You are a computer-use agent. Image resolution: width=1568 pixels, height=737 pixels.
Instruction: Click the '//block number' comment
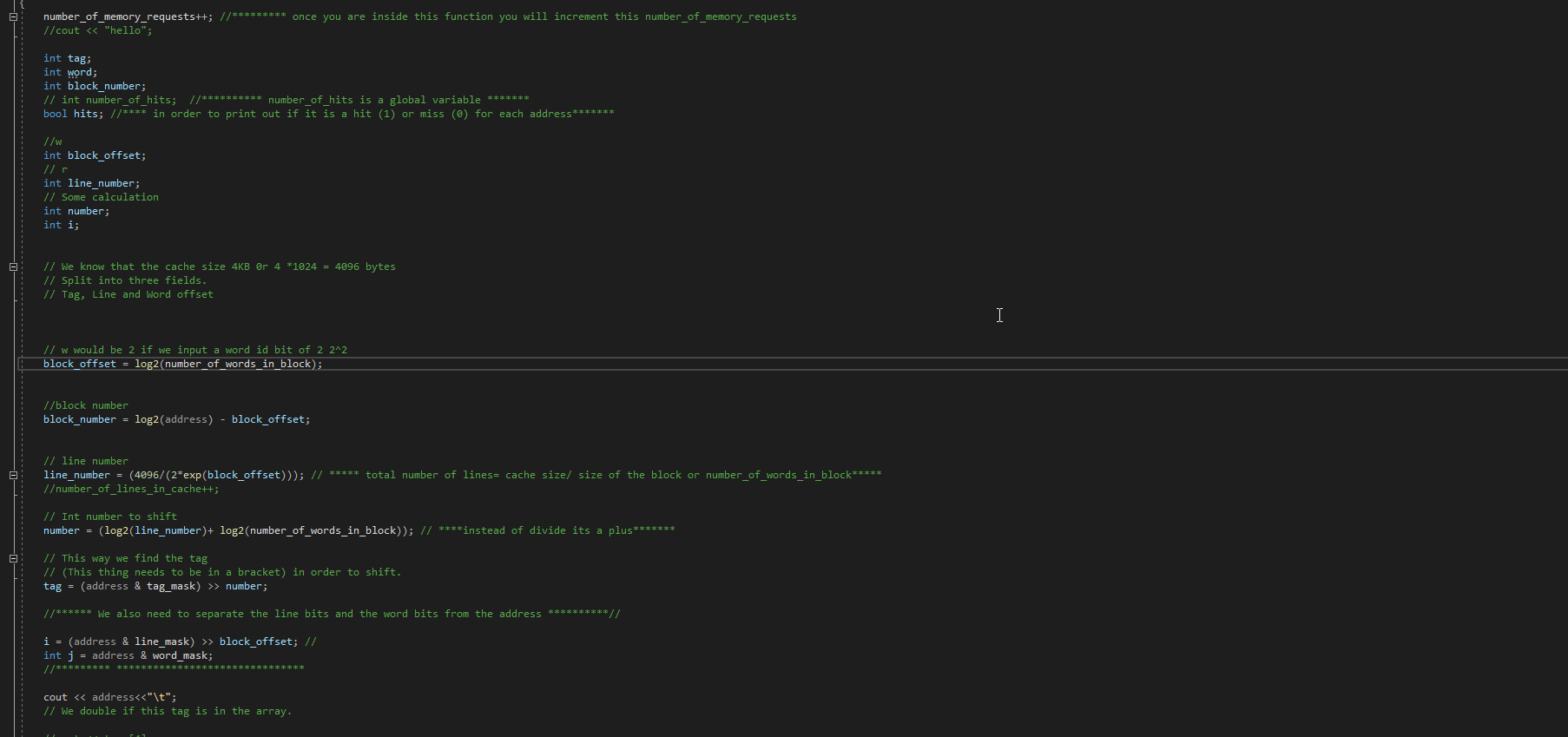click(x=86, y=405)
